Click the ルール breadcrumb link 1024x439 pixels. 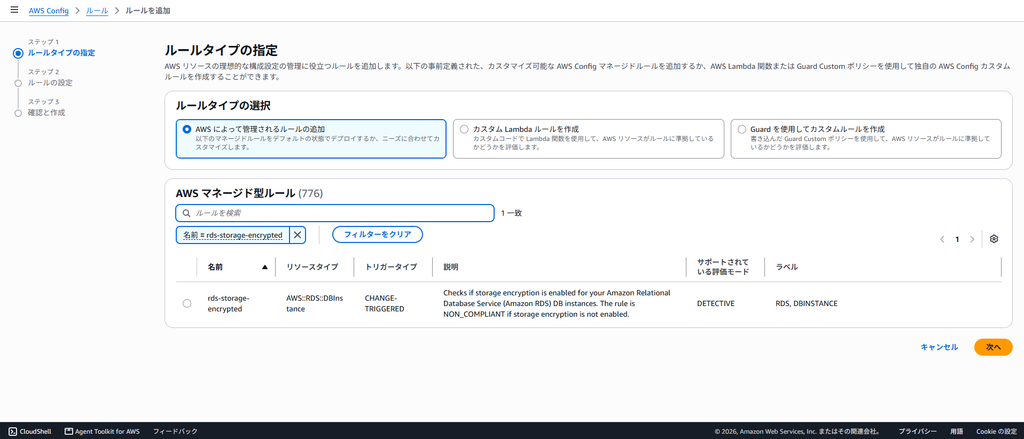[x=97, y=11]
